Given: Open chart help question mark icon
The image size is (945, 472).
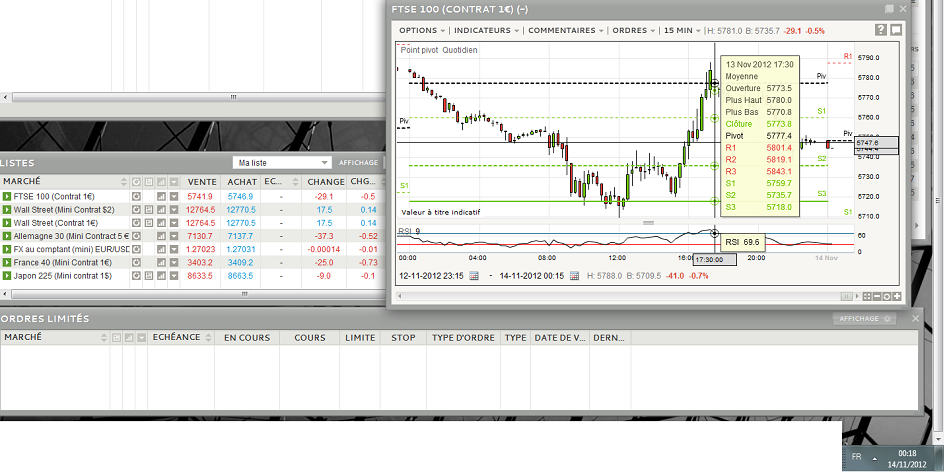Looking at the screenshot, I should coord(881,30).
